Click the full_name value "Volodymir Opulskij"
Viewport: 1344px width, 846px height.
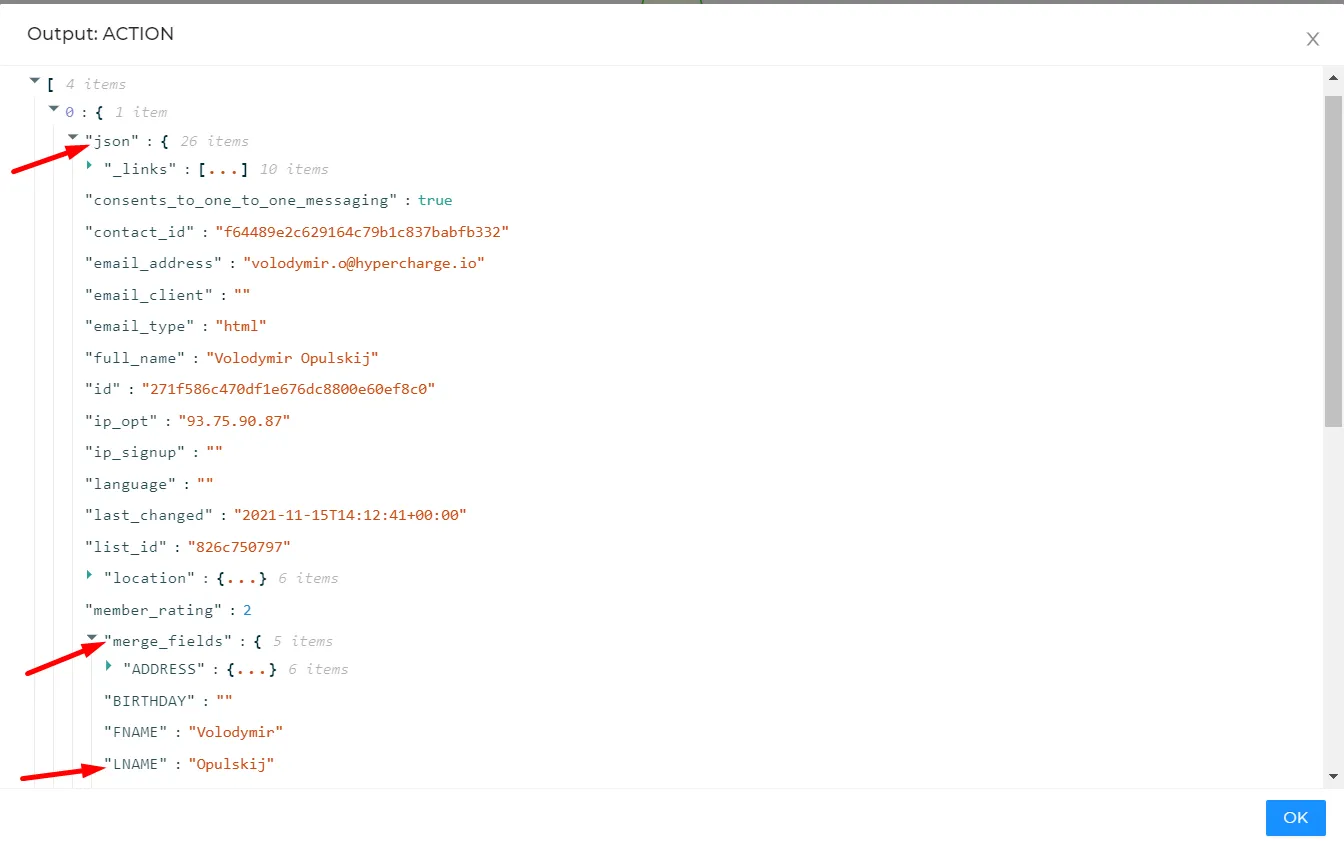click(293, 358)
